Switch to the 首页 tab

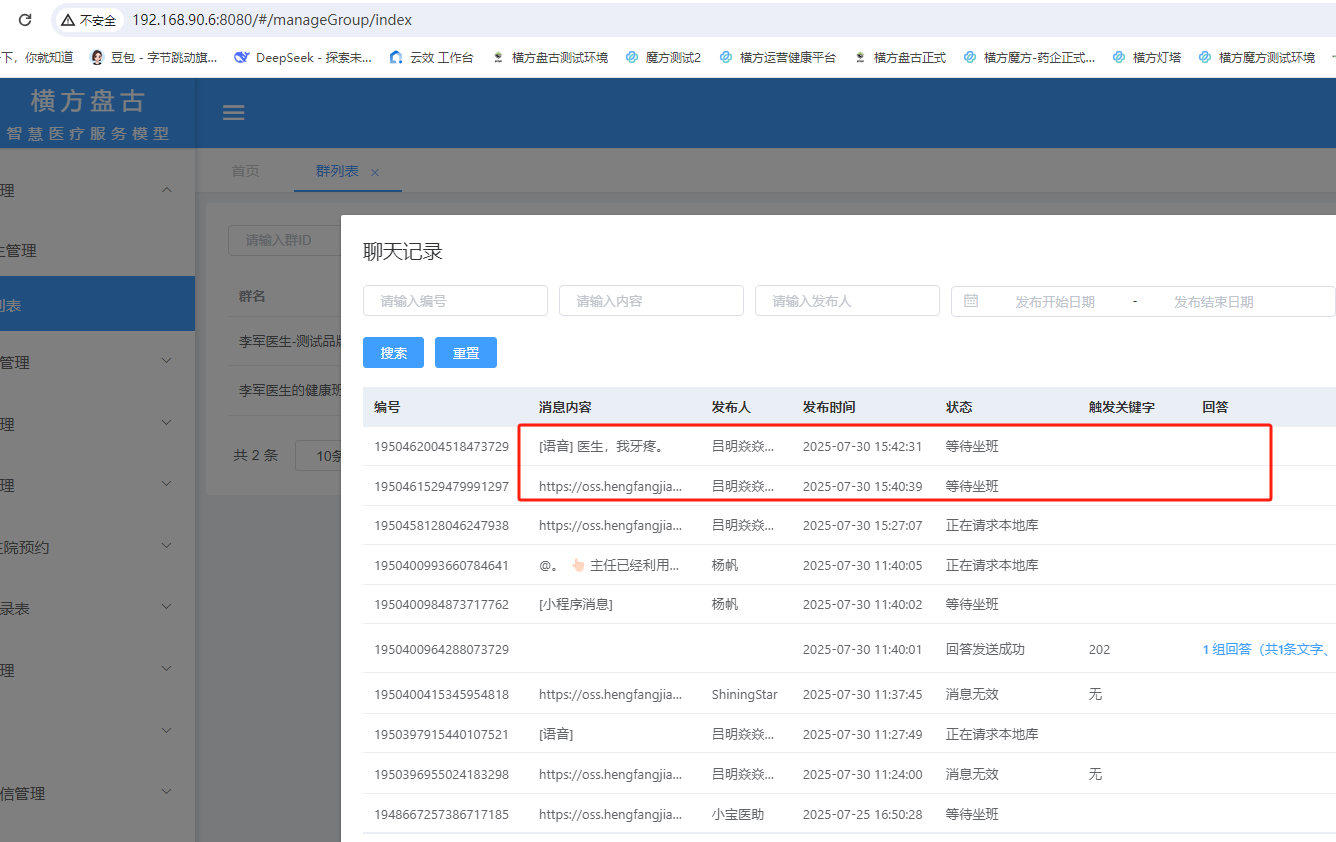(245, 171)
